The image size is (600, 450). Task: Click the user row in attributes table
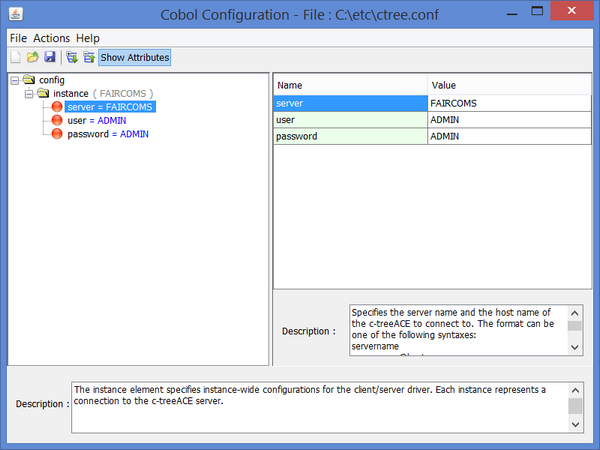pyautogui.click(x=350, y=120)
